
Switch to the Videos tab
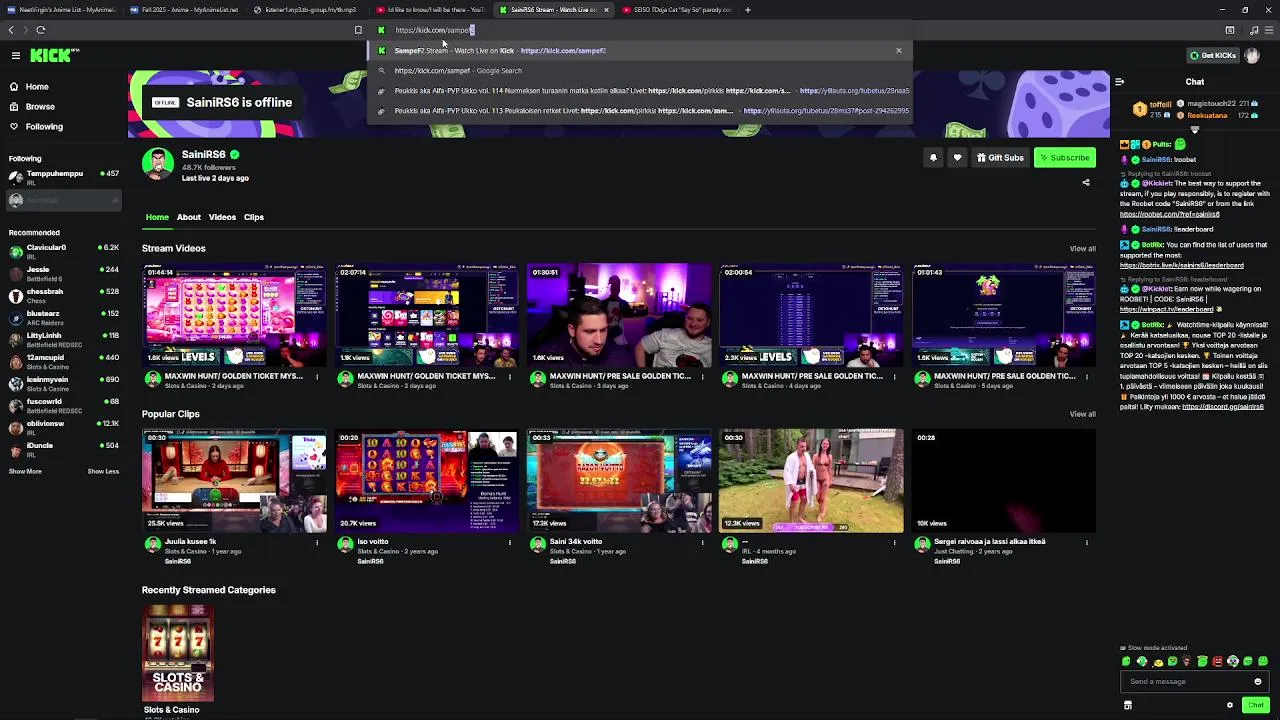coord(222,217)
